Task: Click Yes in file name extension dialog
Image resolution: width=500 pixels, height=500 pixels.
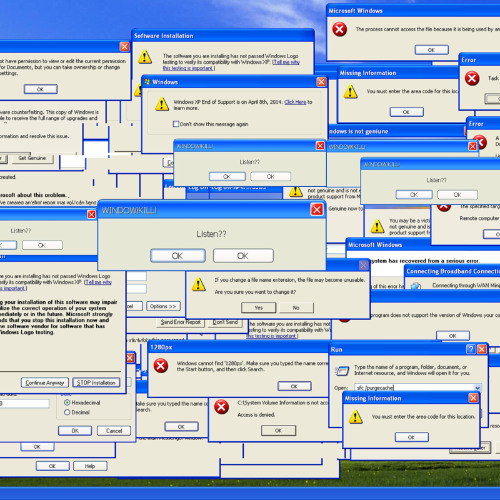Action: (x=259, y=308)
